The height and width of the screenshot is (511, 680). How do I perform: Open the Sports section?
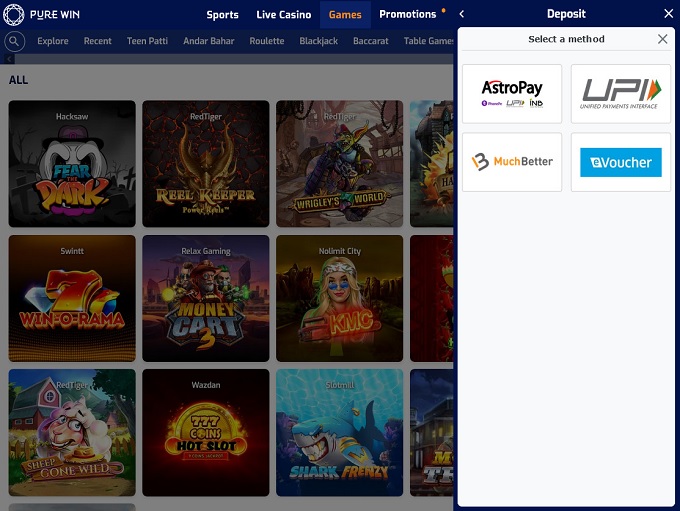coord(222,15)
